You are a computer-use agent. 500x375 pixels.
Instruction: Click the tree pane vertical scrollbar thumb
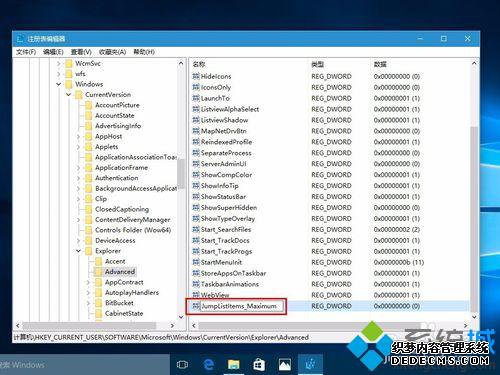click(181, 174)
